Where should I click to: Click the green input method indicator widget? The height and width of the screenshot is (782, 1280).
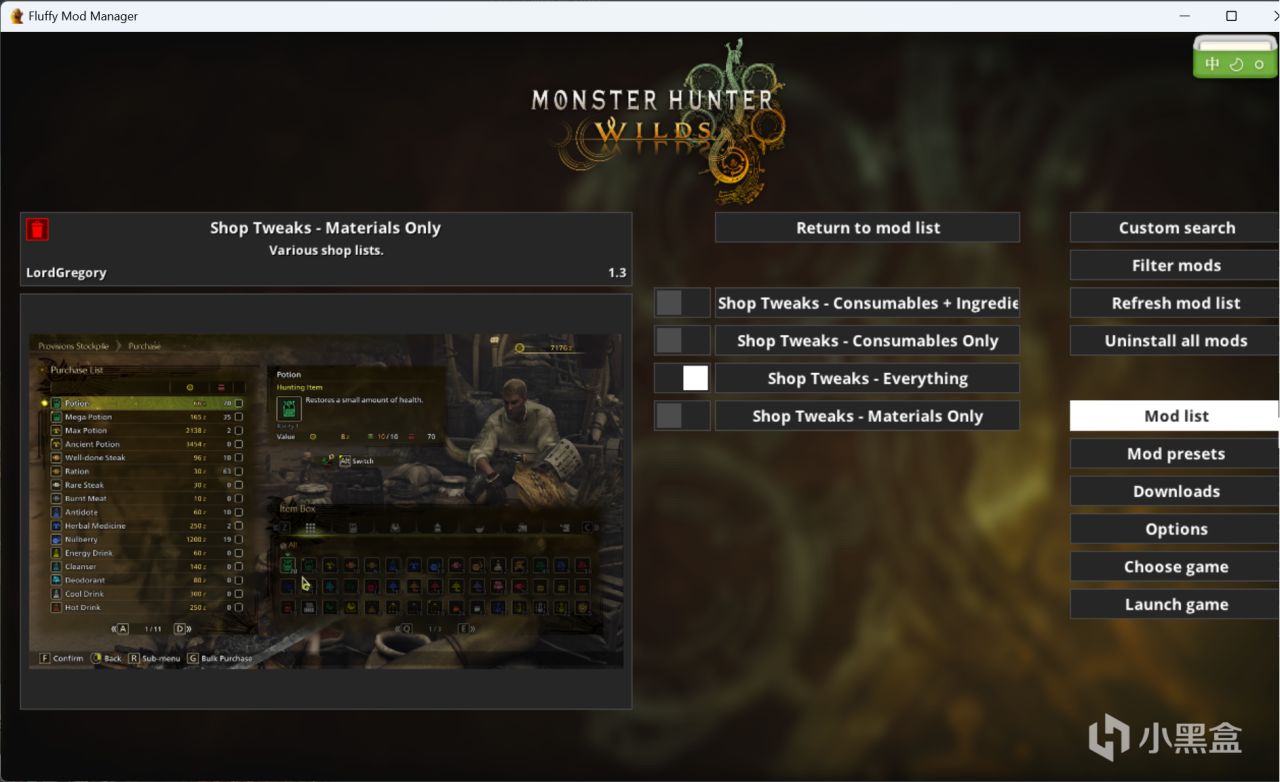[x=1235, y=58]
